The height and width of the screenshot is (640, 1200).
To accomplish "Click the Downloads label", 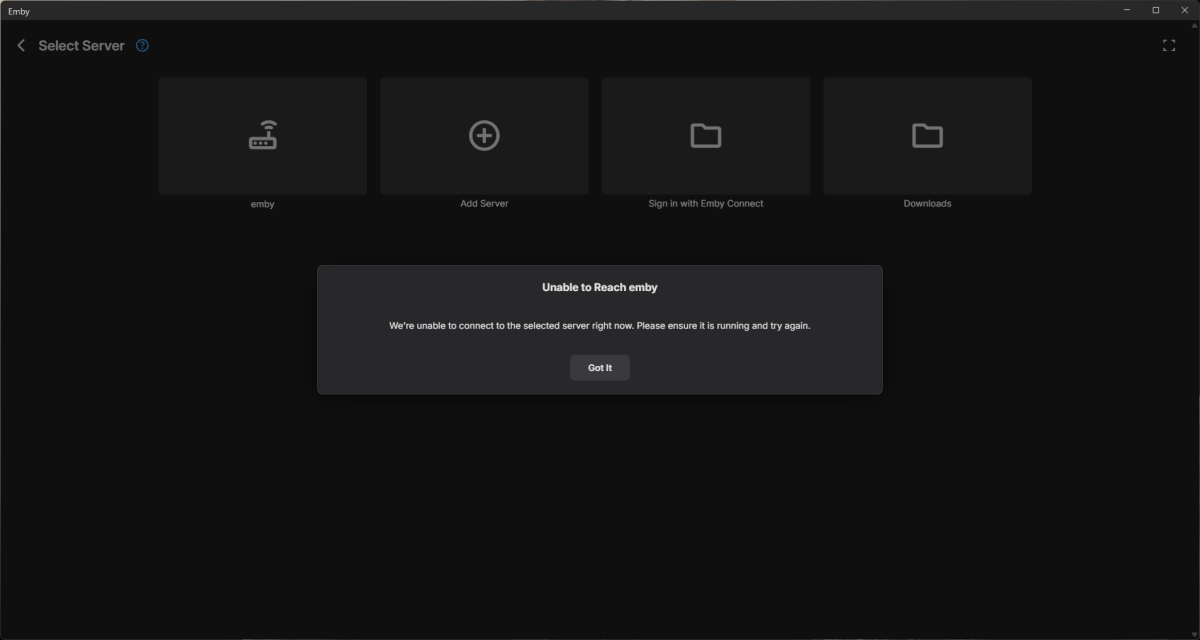I will pos(927,203).
